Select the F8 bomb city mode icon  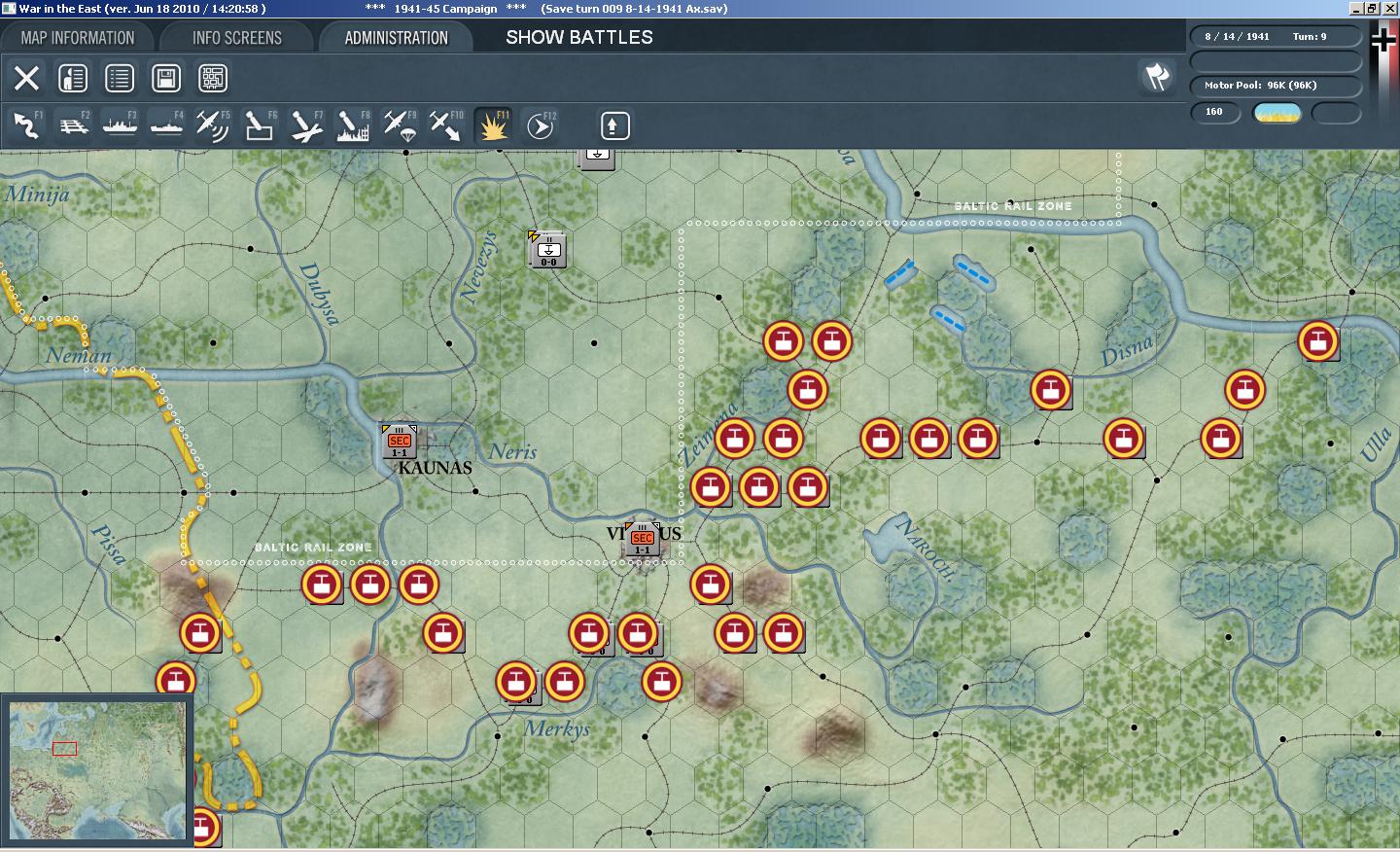pos(353,125)
